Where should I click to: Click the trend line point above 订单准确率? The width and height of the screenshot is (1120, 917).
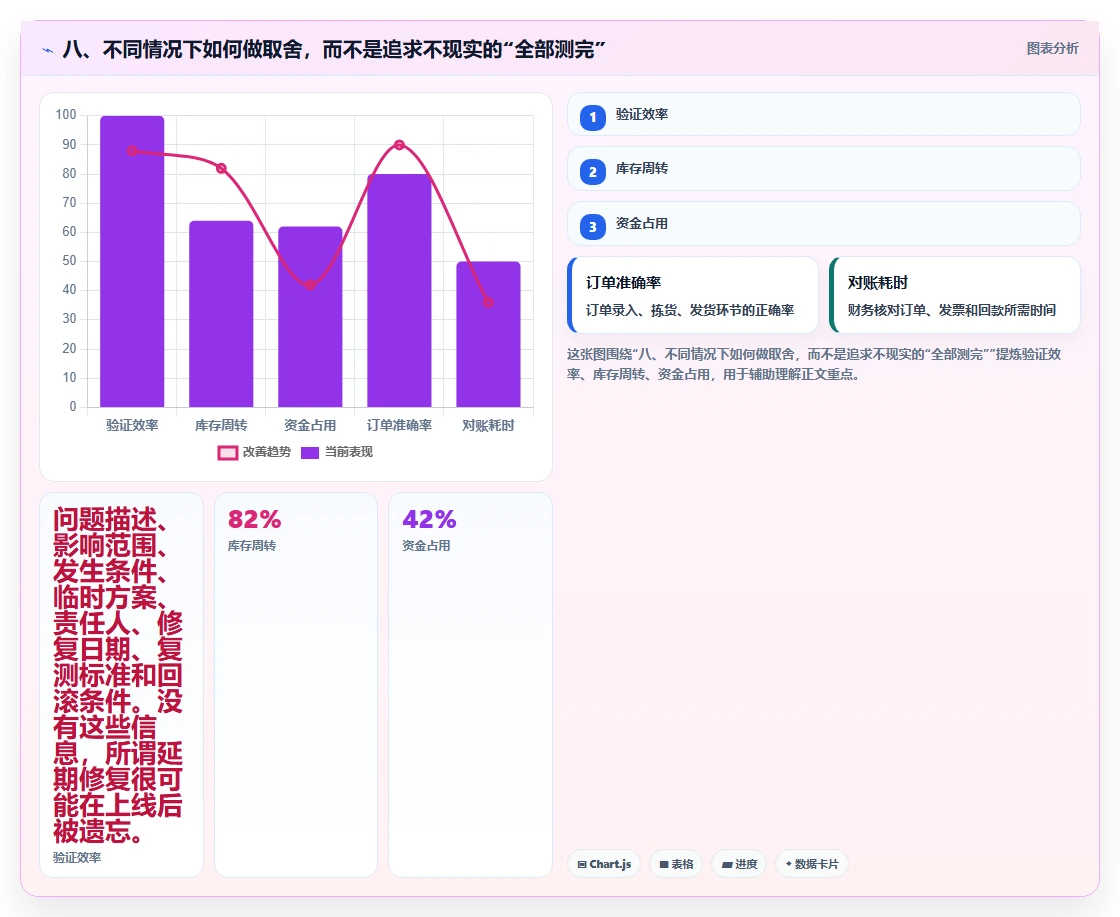(399, 145)
